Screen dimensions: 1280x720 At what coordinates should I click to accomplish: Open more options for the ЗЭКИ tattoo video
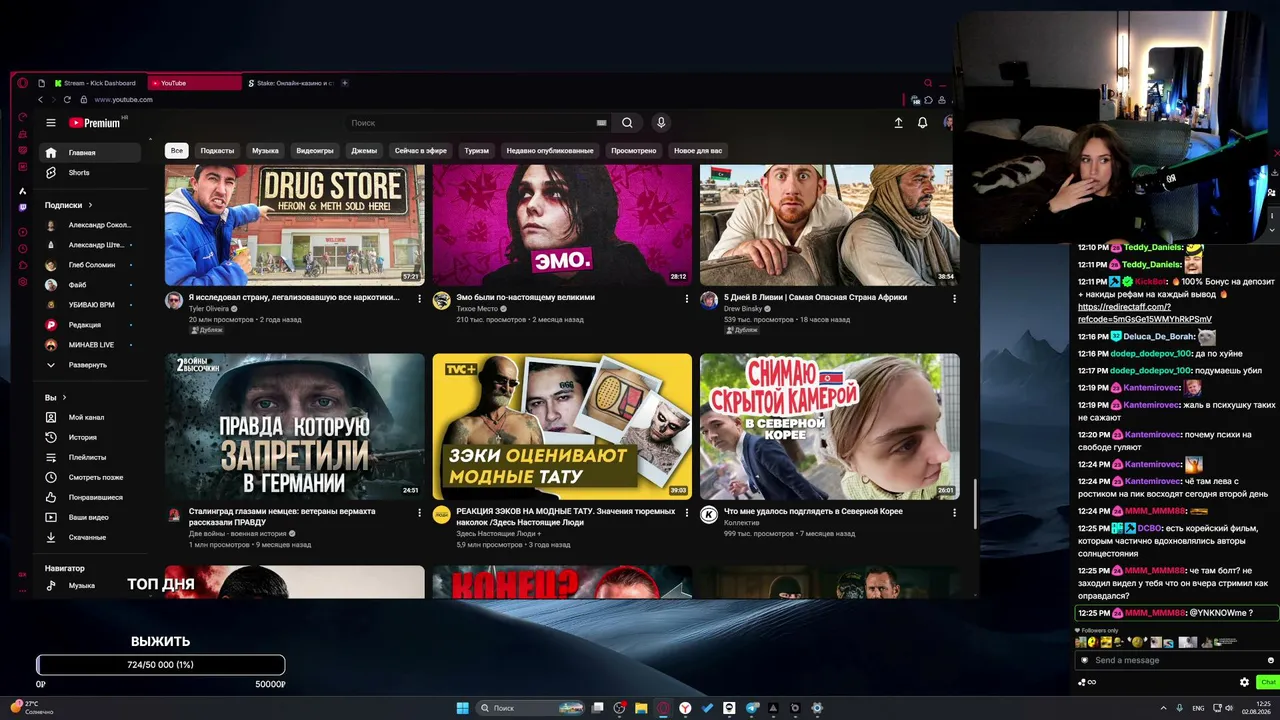point(686,512)
